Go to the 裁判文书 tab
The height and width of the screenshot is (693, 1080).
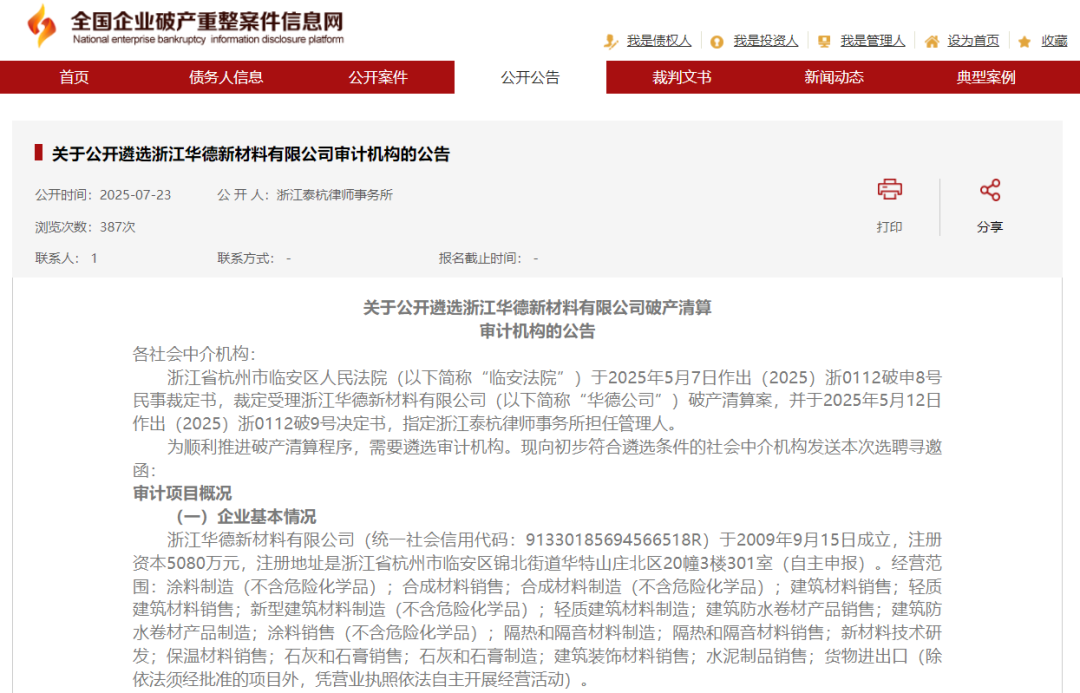(682, 77)
